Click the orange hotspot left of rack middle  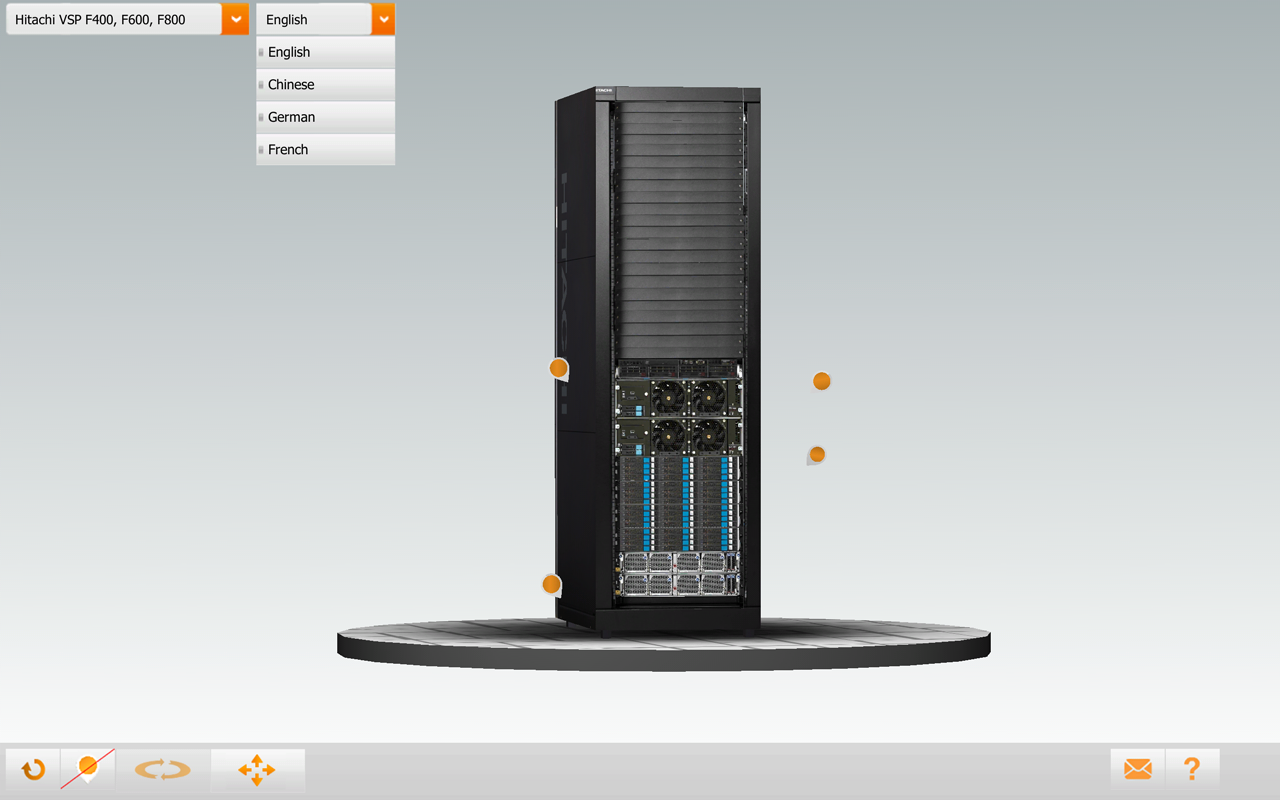[x=559, y=369]
